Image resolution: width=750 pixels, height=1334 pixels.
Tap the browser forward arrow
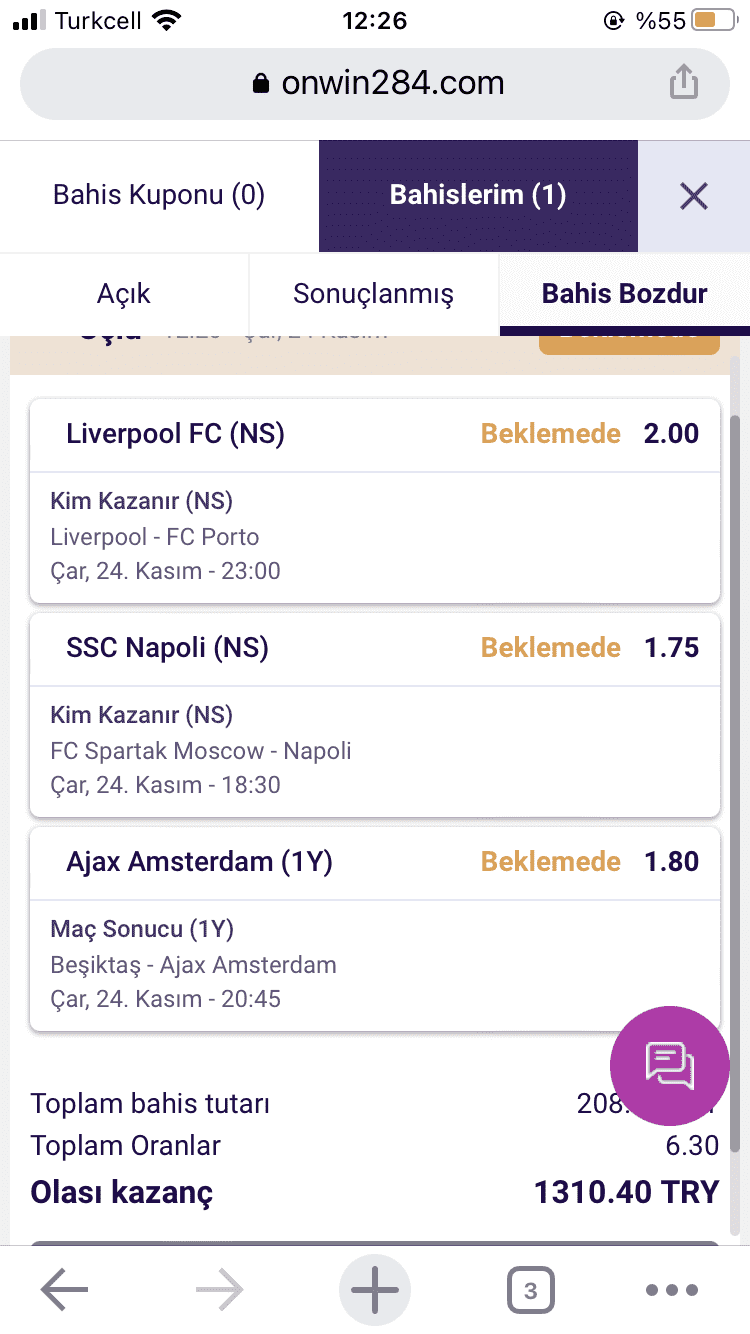click(220, 1291)
